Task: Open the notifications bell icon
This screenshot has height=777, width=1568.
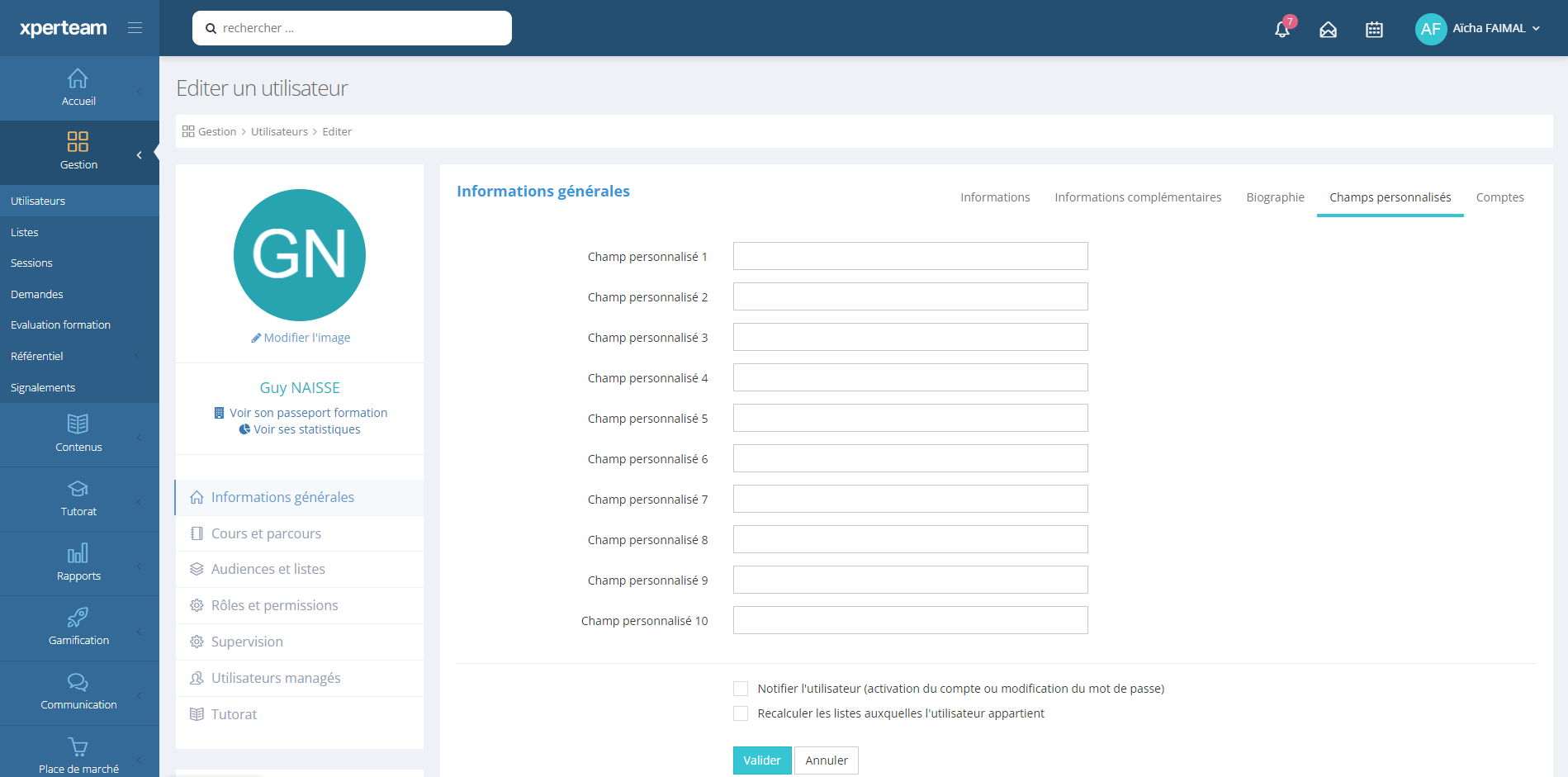Action: (1282, 29)
